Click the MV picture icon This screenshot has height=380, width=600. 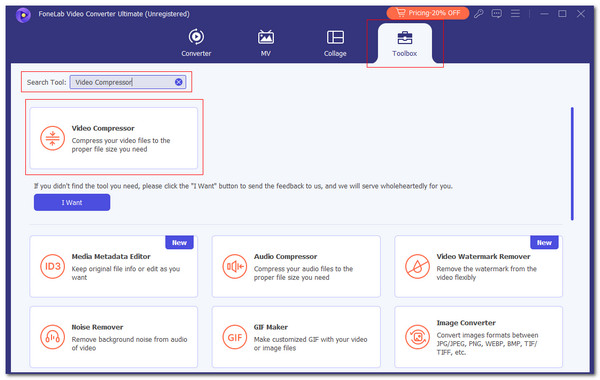point(266,37)
